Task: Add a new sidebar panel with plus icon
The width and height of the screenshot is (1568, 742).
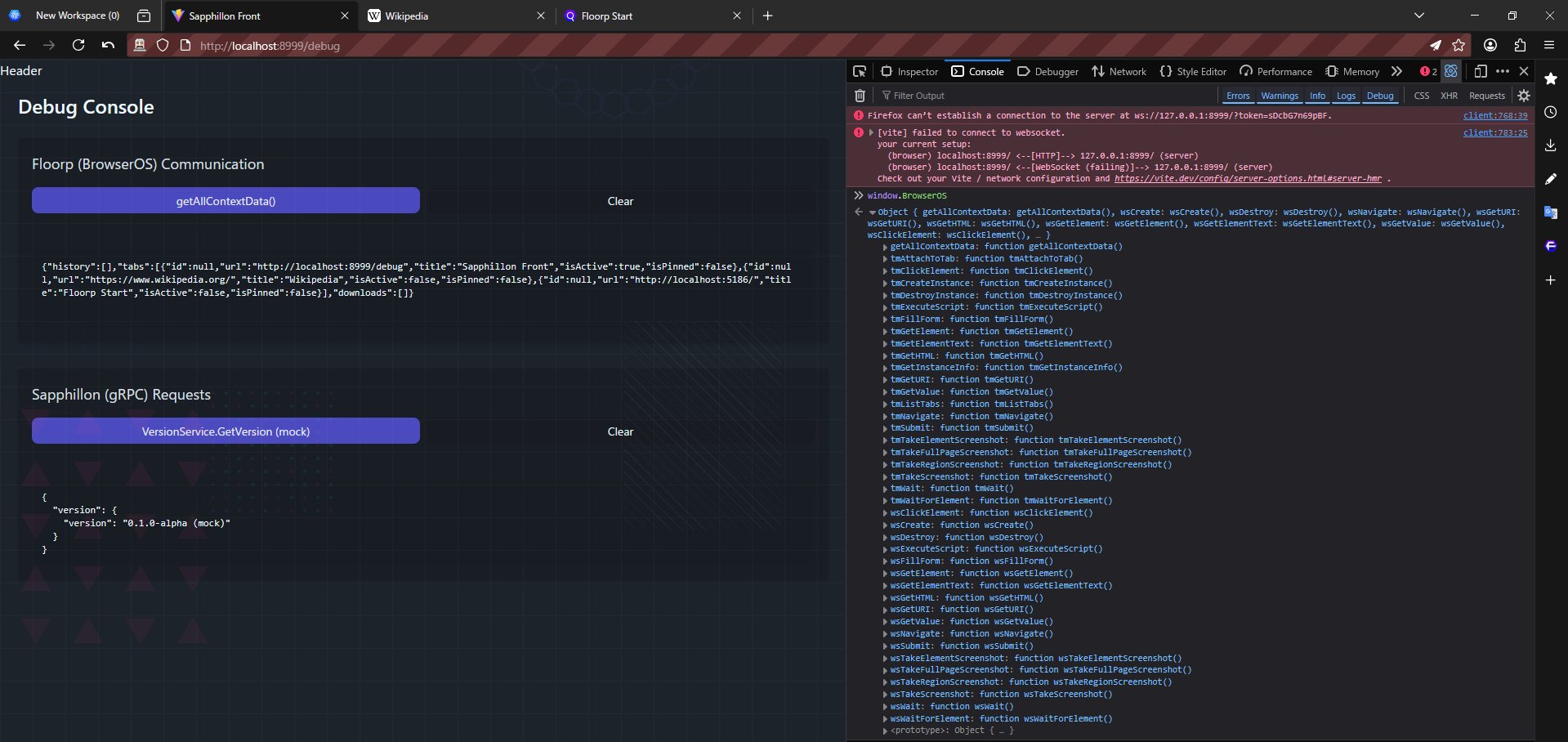Action: tap(1551, 279)
